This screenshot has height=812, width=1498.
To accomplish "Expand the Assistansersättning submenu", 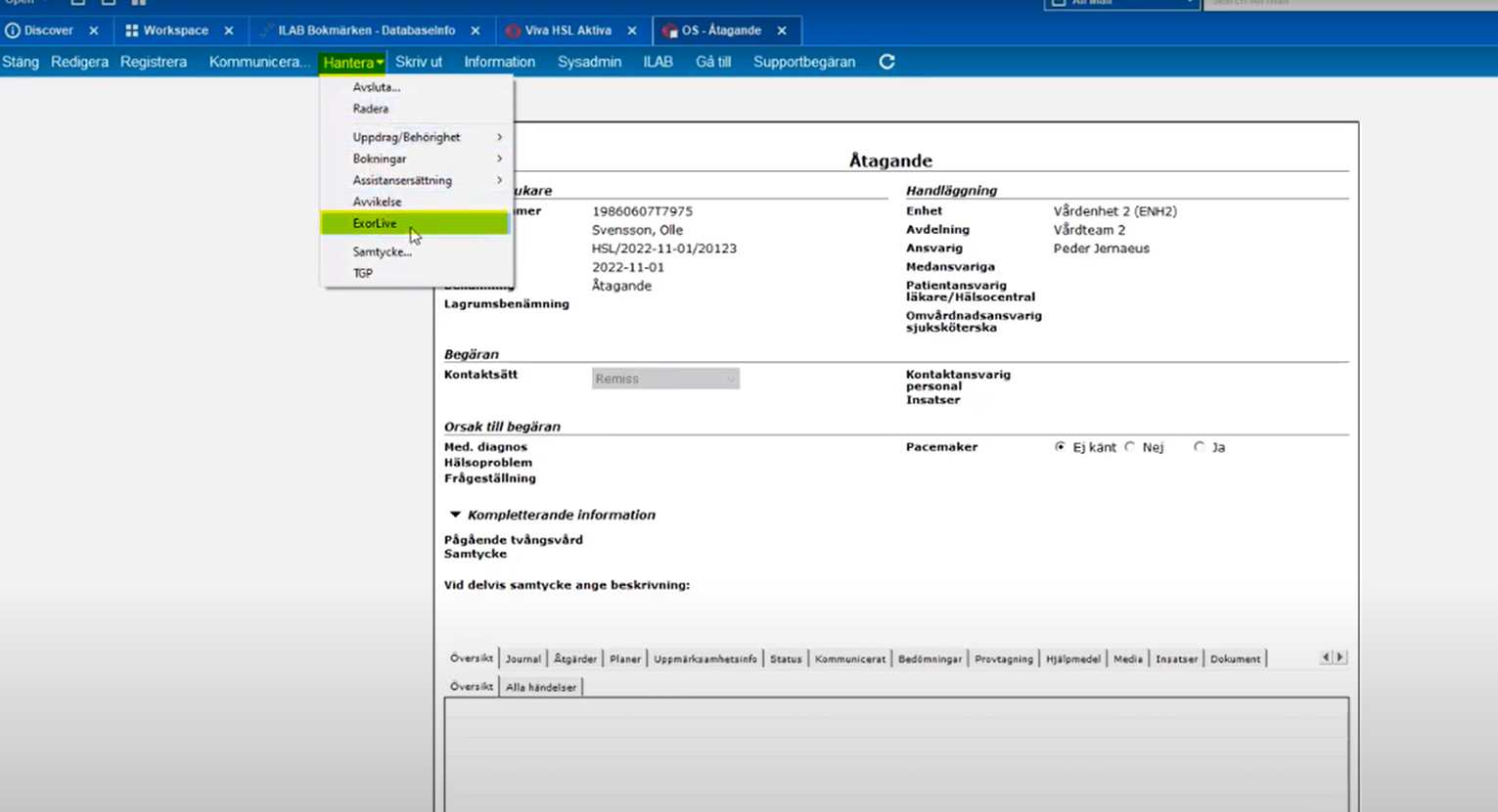I will (415, 180).
